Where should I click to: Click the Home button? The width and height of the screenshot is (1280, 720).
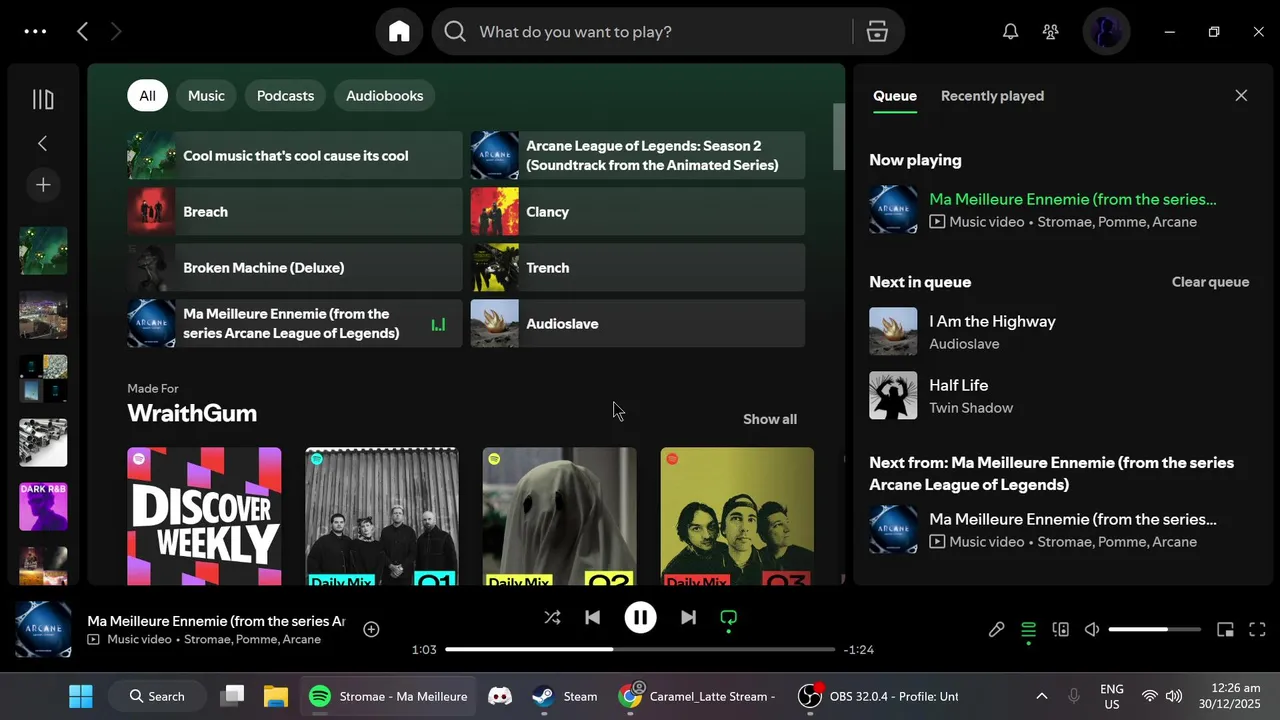coord(399,32)
